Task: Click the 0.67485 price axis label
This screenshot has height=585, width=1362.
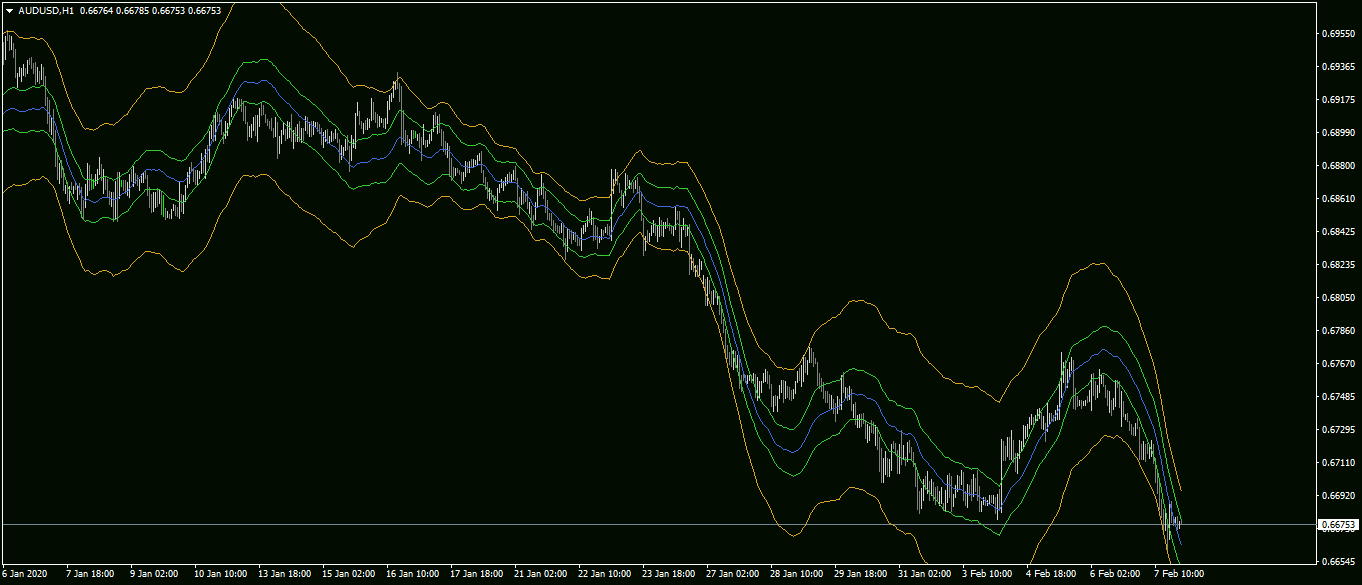Action: point(1337,396)
